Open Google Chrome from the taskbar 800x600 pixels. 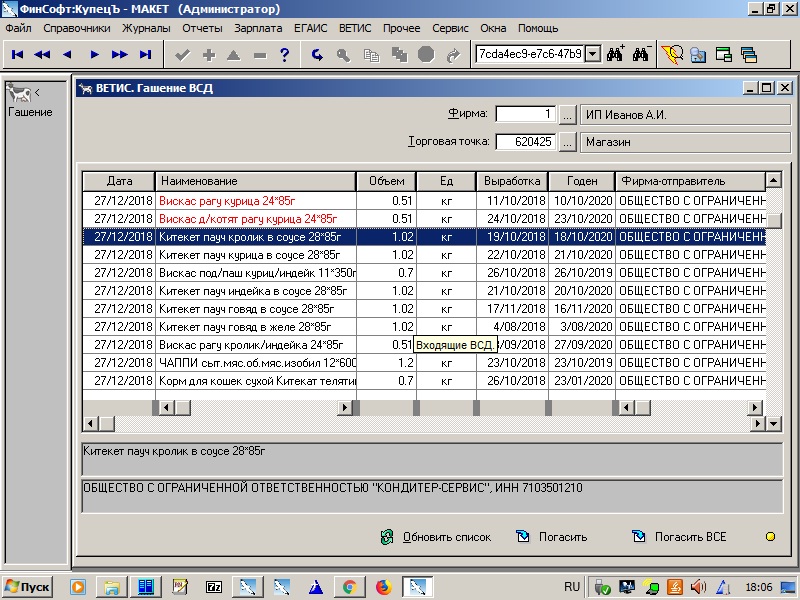349,586
